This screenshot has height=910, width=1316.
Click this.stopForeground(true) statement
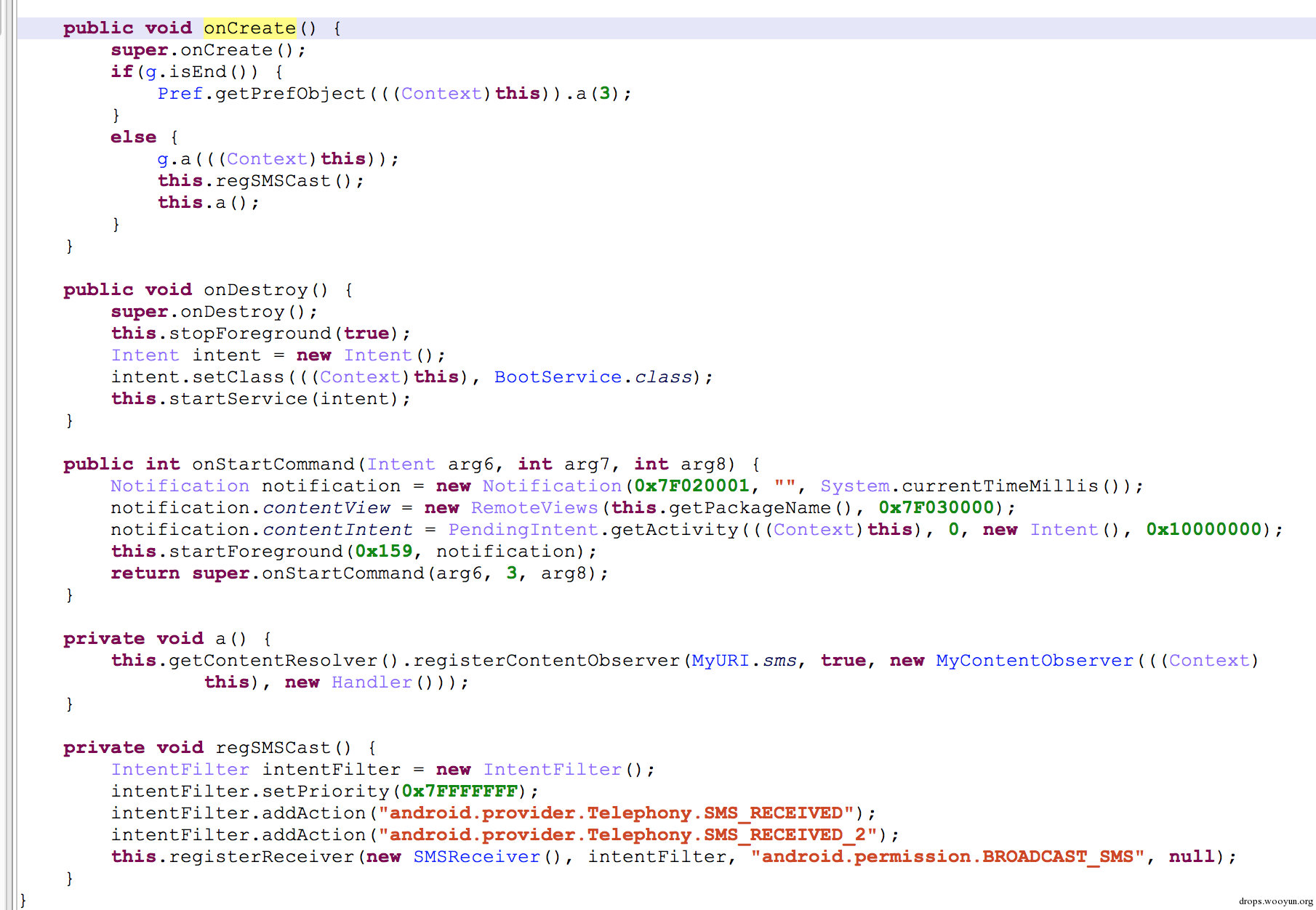tap(261, 334)
